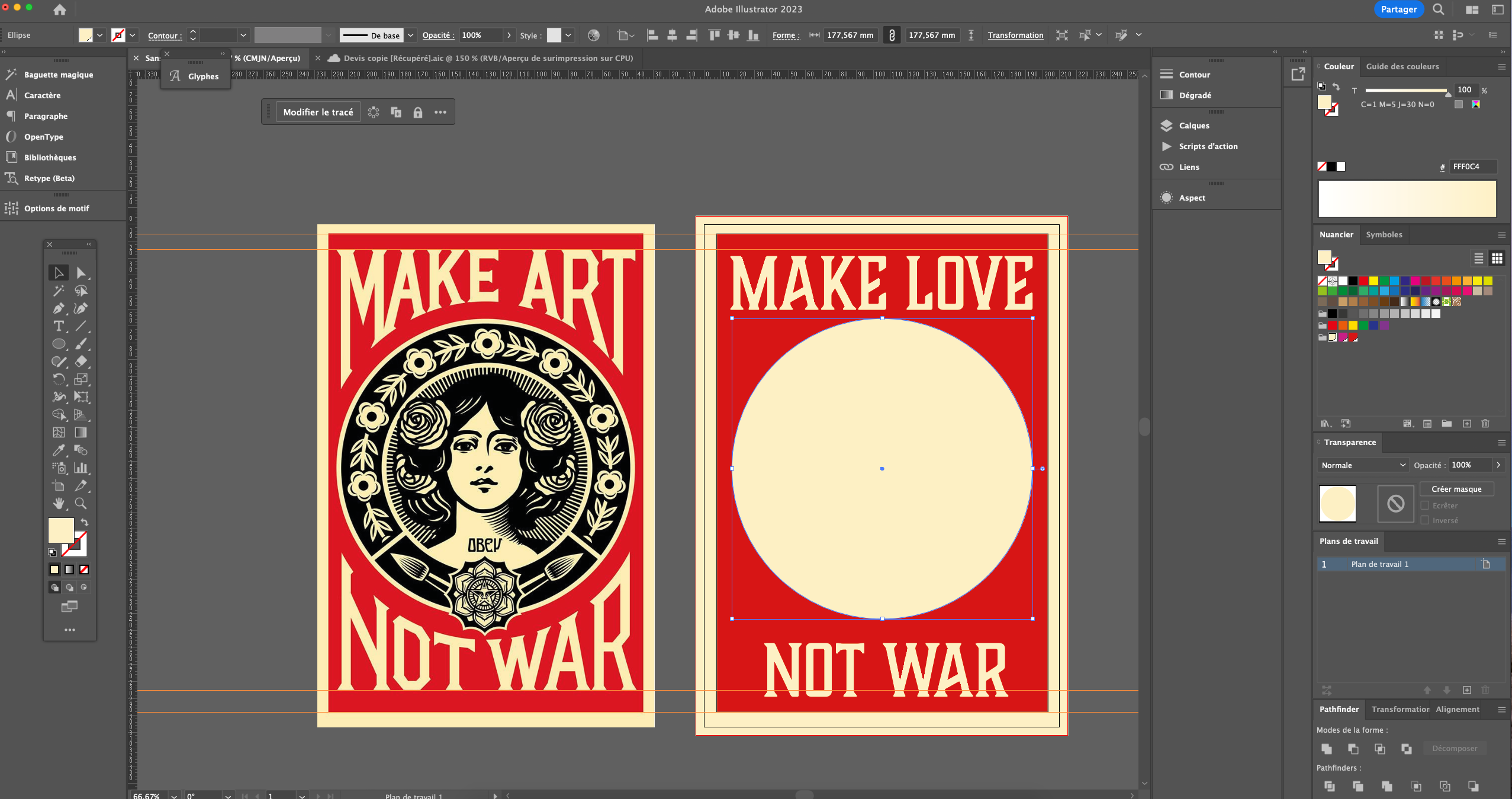
Task: Switch to the Symboles tab
Action: click(x=1384, y=234)
